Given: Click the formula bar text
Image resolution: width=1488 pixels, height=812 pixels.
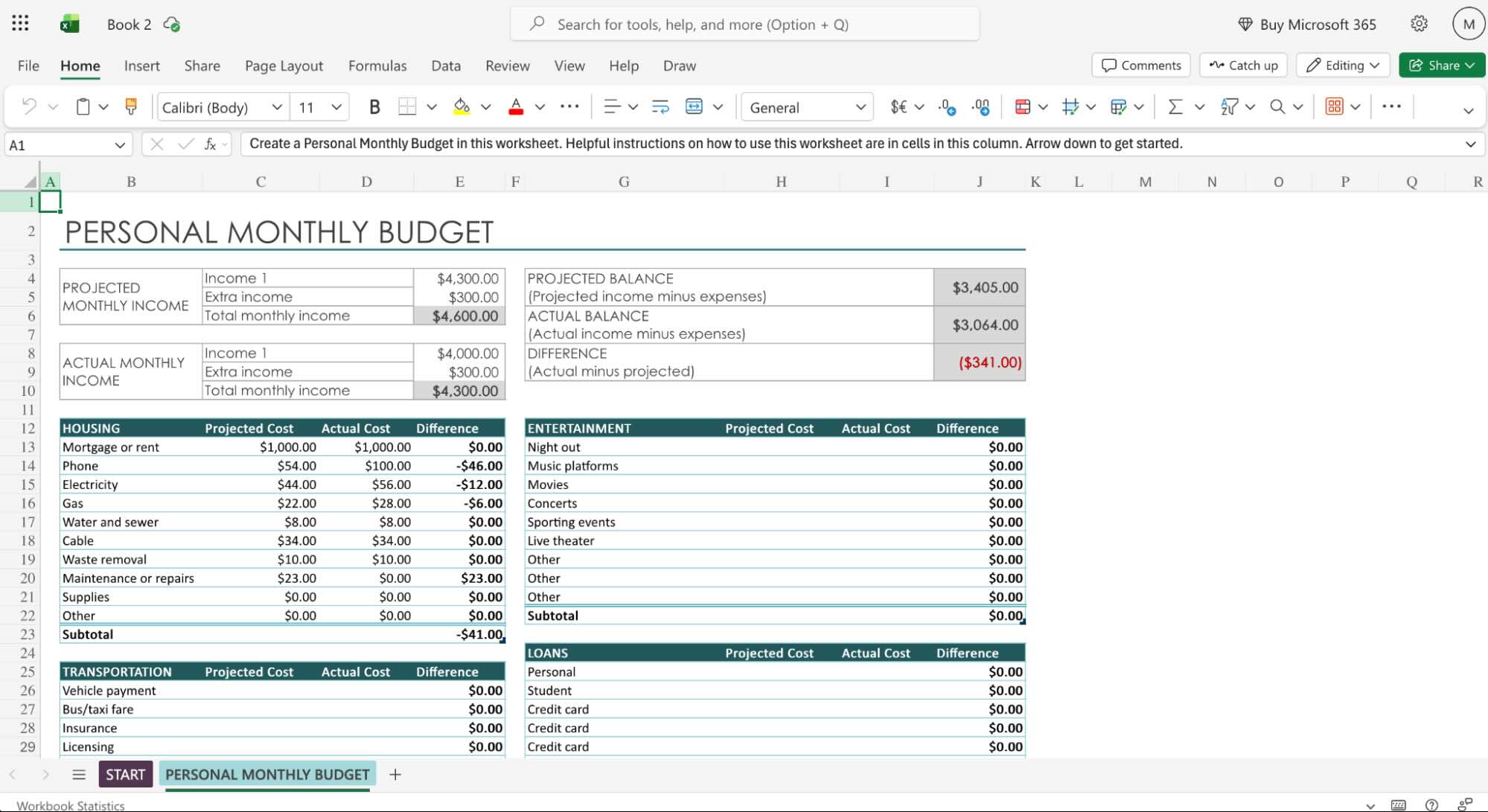Looking at the screenshot, I should [x=715, y=144].
